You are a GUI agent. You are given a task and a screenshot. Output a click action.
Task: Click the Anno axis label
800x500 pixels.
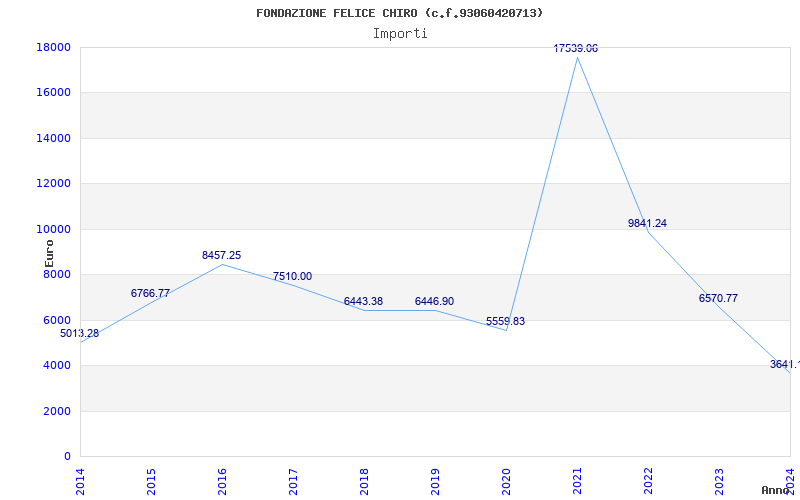click(x=776, y=490)
